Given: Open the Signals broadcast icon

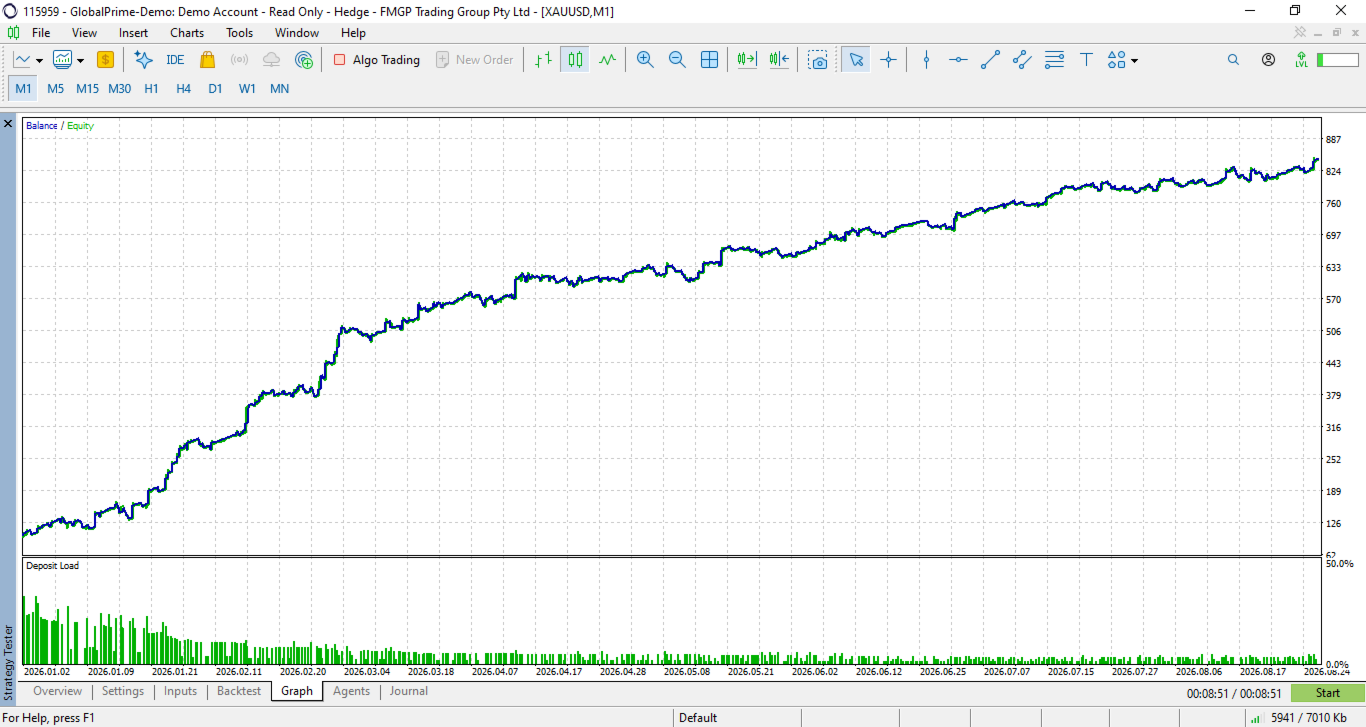Looking at the screenshot, I should tap(239, 60).
